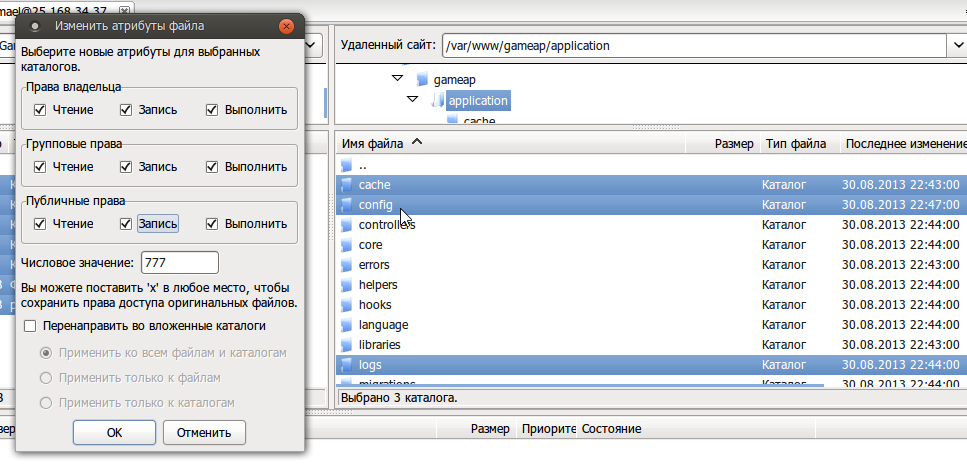This screenshot has width=967, height=466.
Task: Toggle group Запись permission checkbox
Action: pos(126,167)
